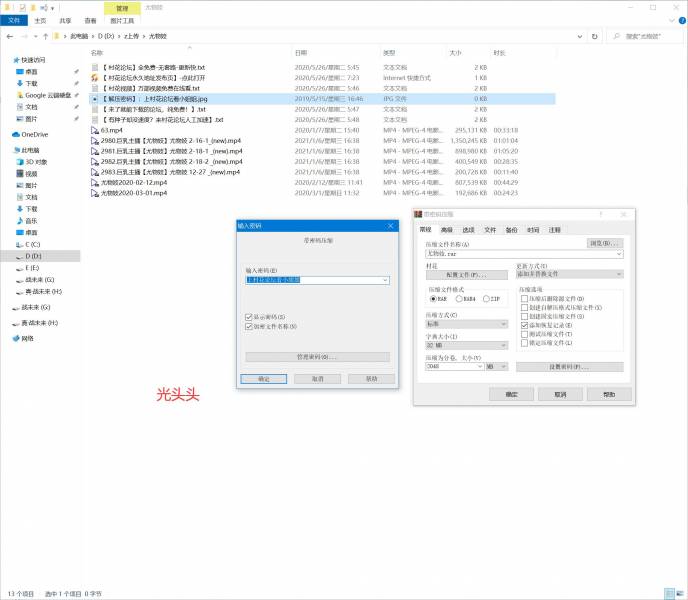
Task: Open the 更新方式 dropdown
Action: pyautogui.click(x=570, y=274)
